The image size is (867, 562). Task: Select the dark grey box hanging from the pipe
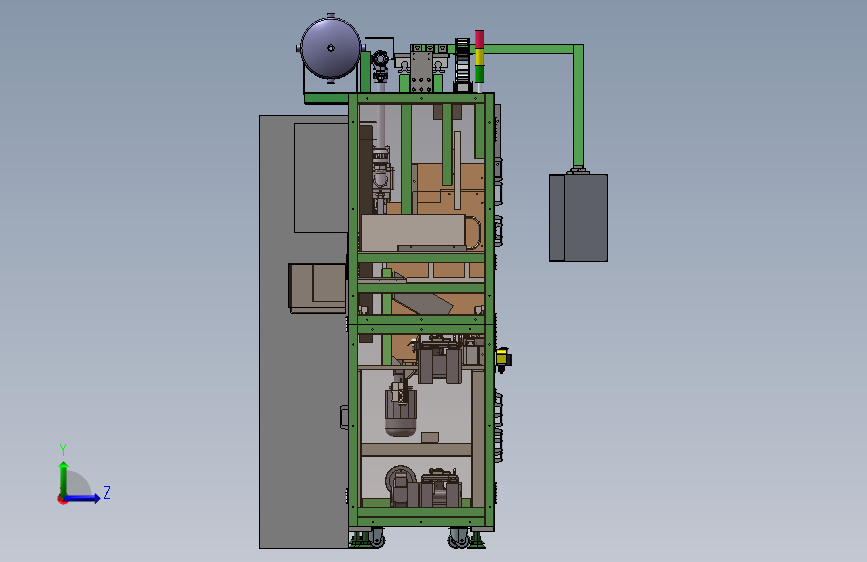(578, 217)
